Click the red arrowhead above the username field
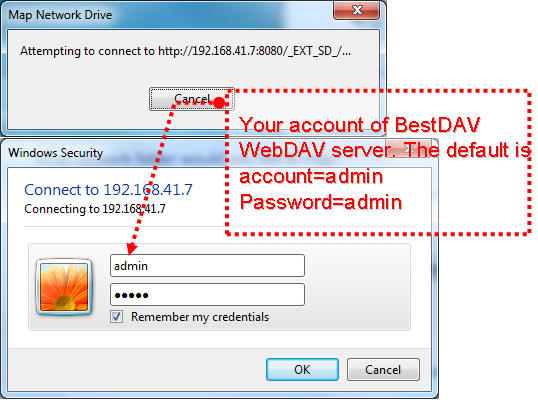The width and height of the screenshot is (538, 400). (x=131, y=249)
